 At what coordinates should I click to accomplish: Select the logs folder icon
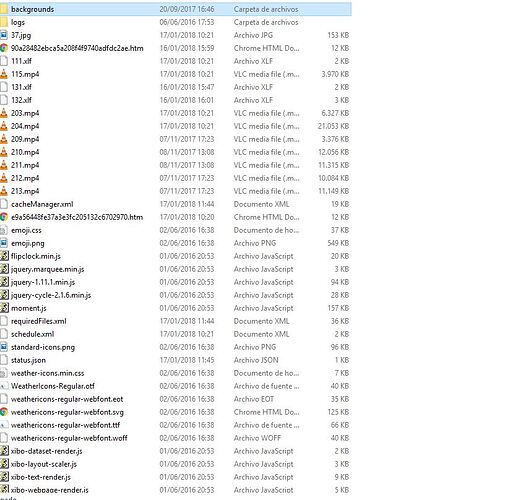coord(4,22)
